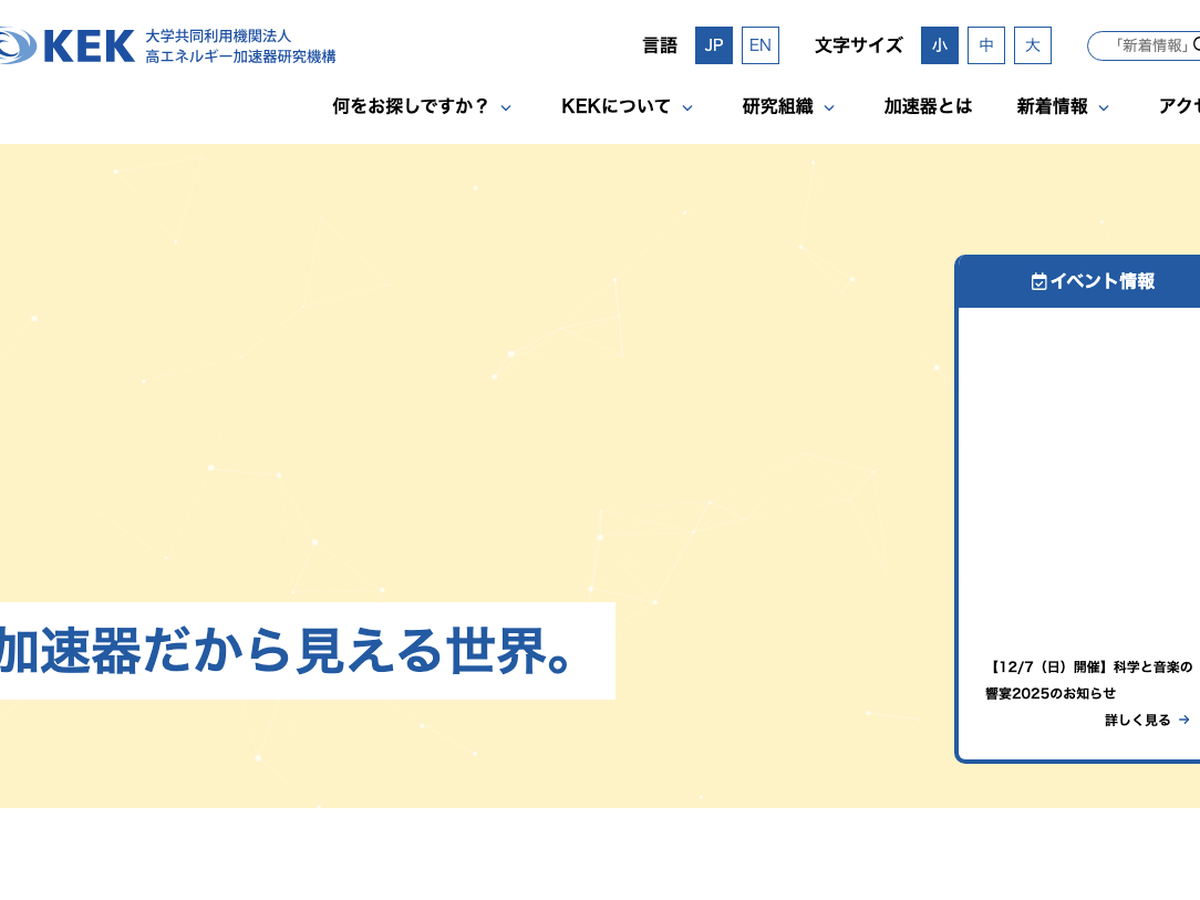The image size is (1200, 900).
Task: Click the 加速器だから見える世界。 headline banner
Action: coord(290,651)
